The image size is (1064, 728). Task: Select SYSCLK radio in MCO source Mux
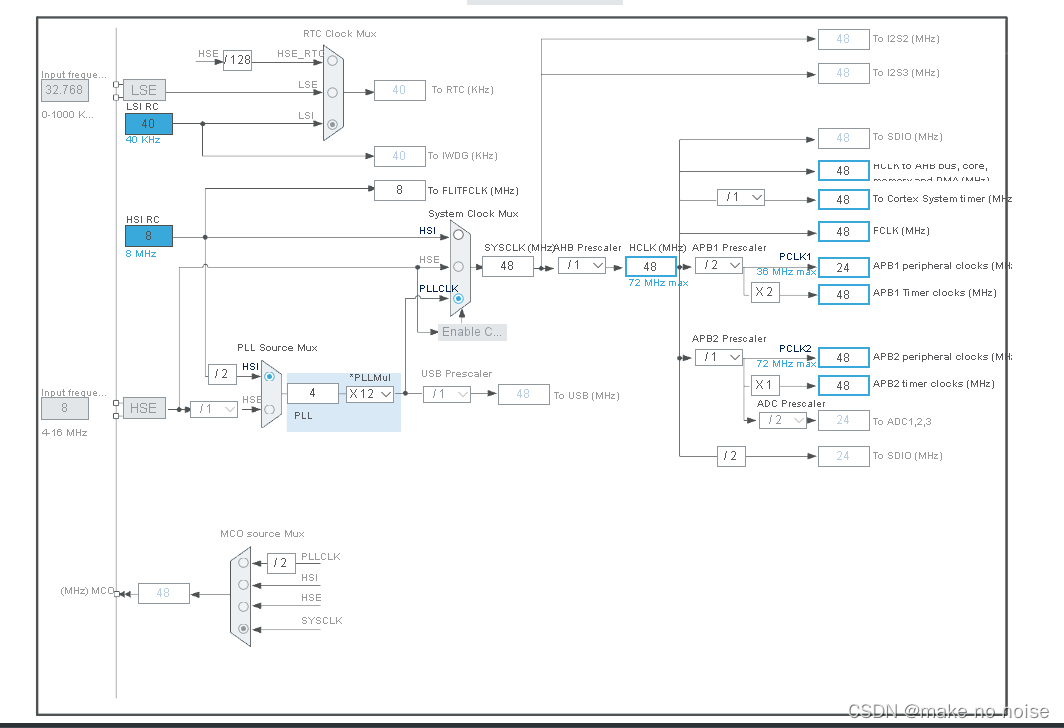[x=243, y=628]
